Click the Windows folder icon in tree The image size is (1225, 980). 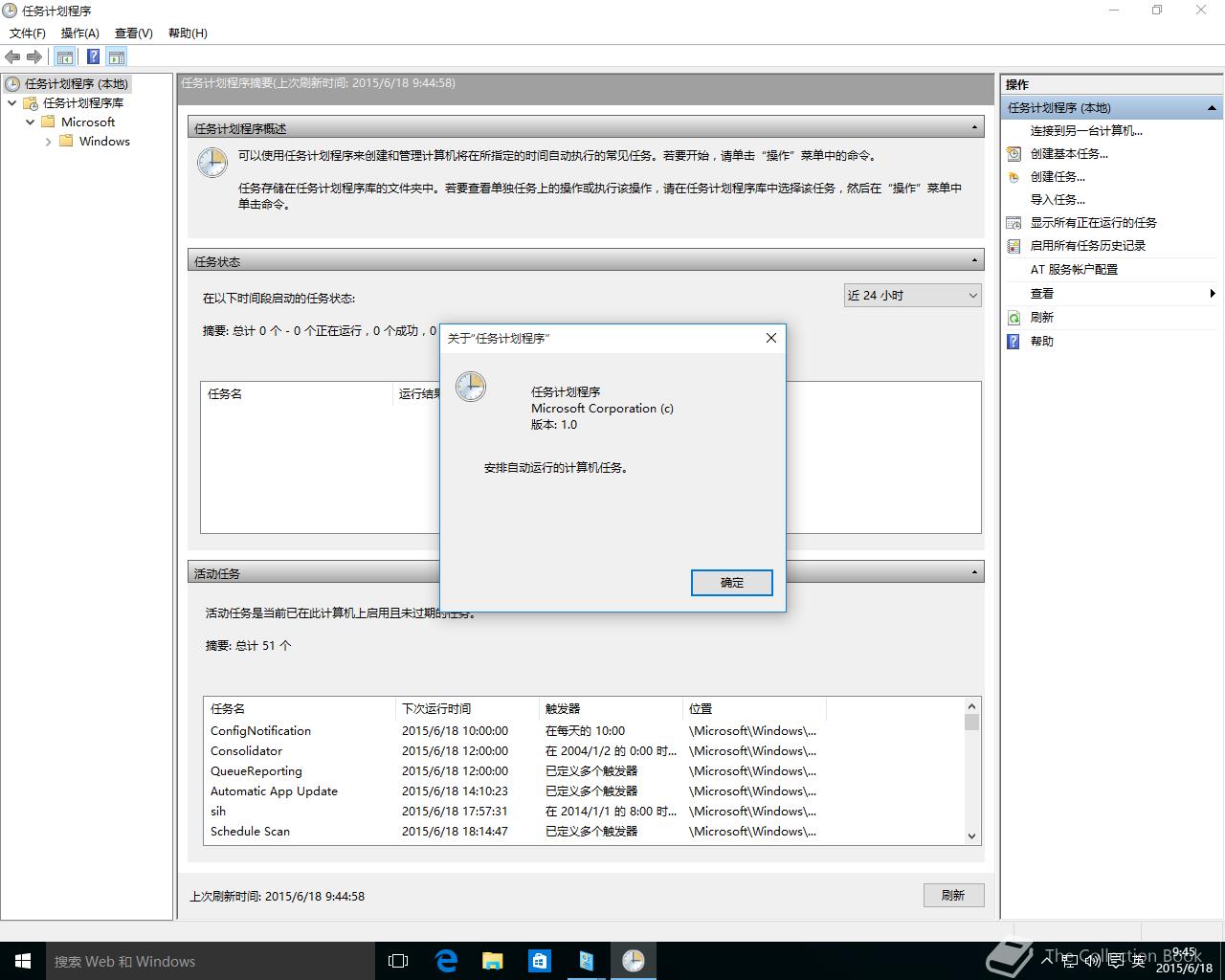pyautogui.click(x=66, y=141)
